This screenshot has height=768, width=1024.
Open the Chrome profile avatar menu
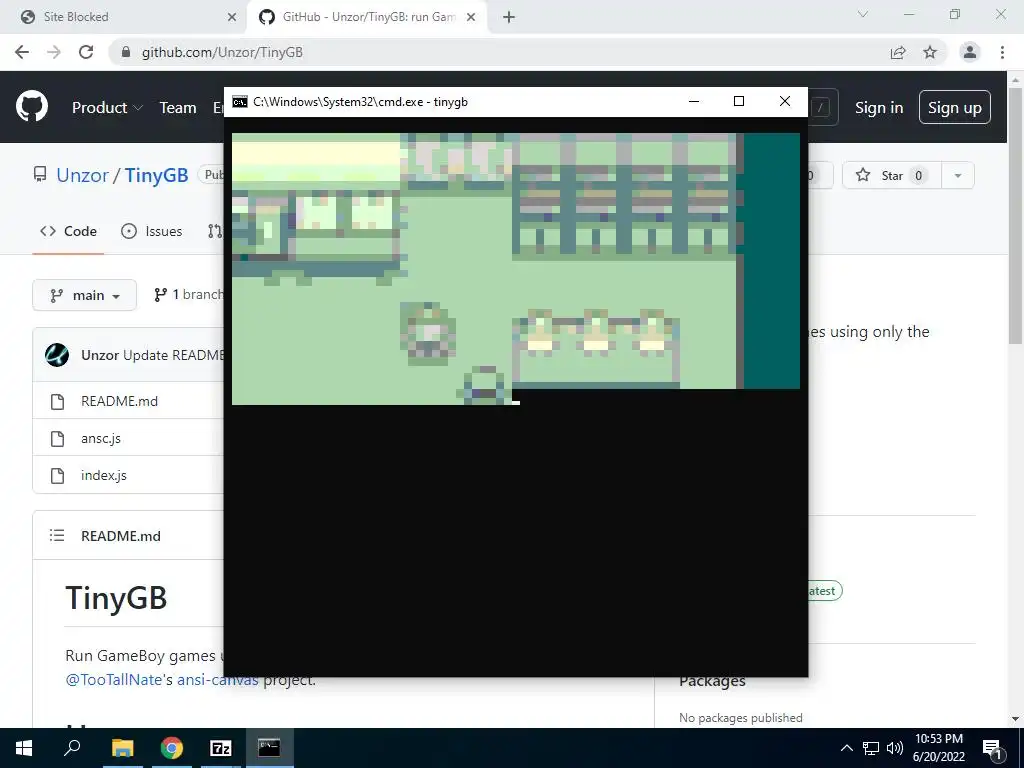tap(970, 52)
